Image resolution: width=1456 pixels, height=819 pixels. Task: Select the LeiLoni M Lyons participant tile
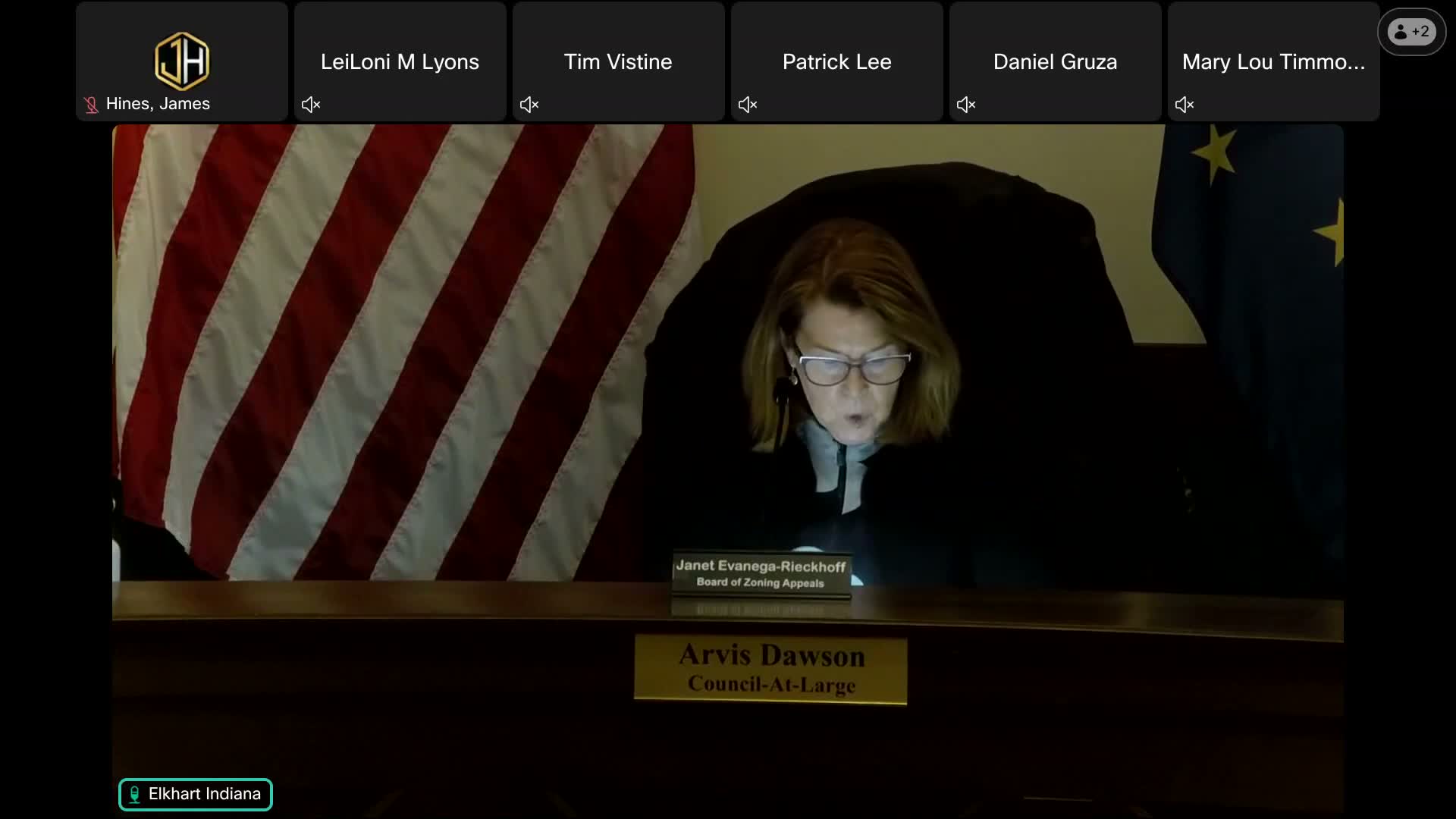click(x=400, y=61)
